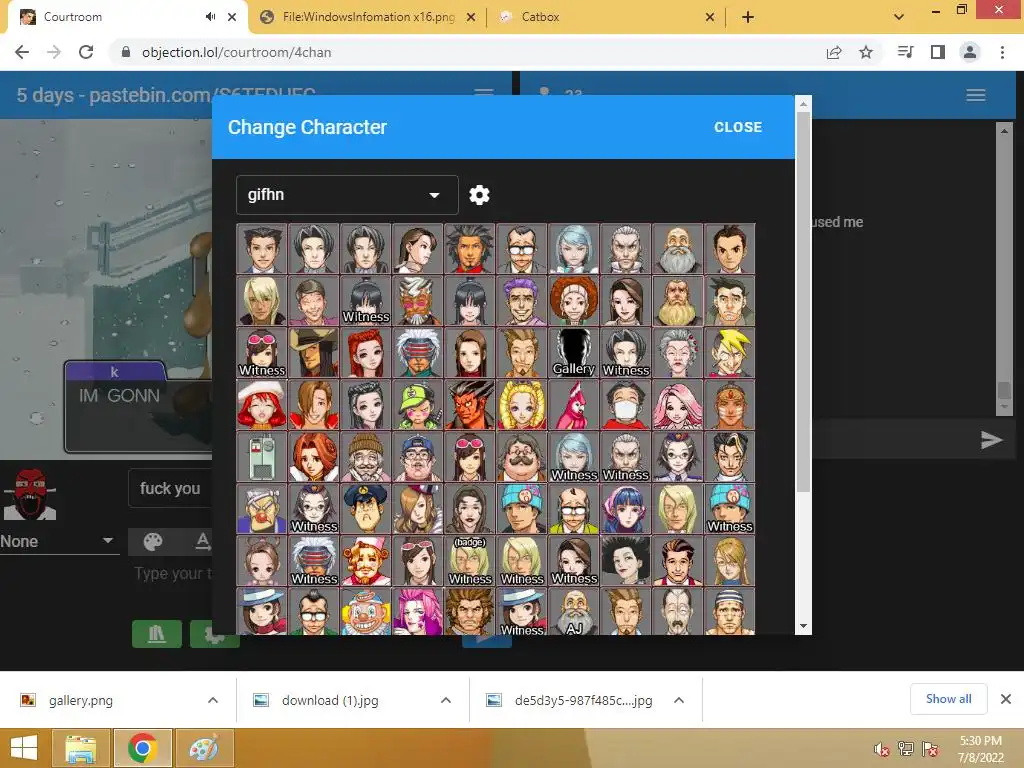
Task: Select the AJ bearded character
Action: pos(574,612)
